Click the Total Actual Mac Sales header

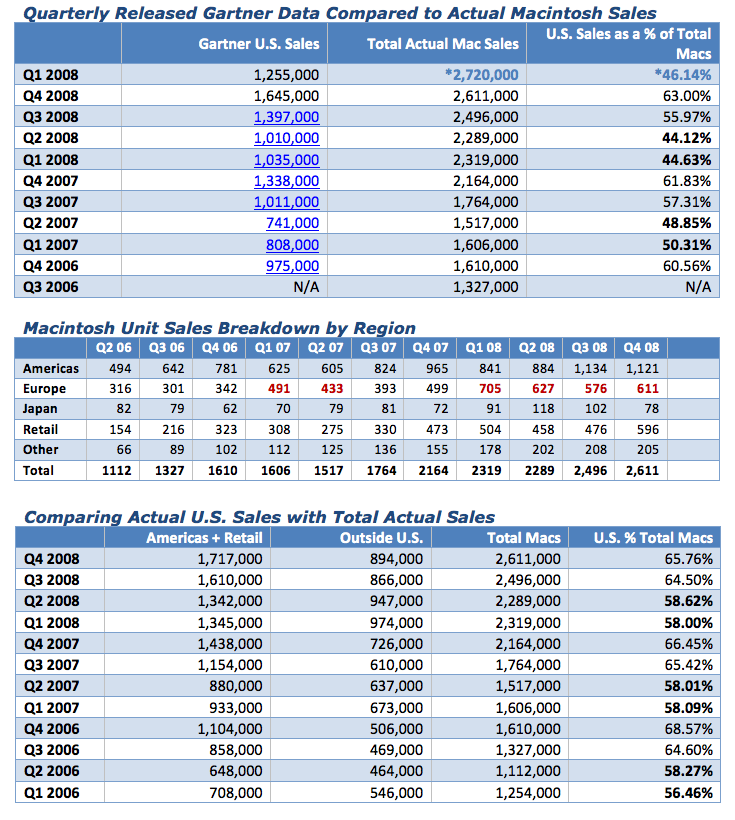click(x=443, y=44)
